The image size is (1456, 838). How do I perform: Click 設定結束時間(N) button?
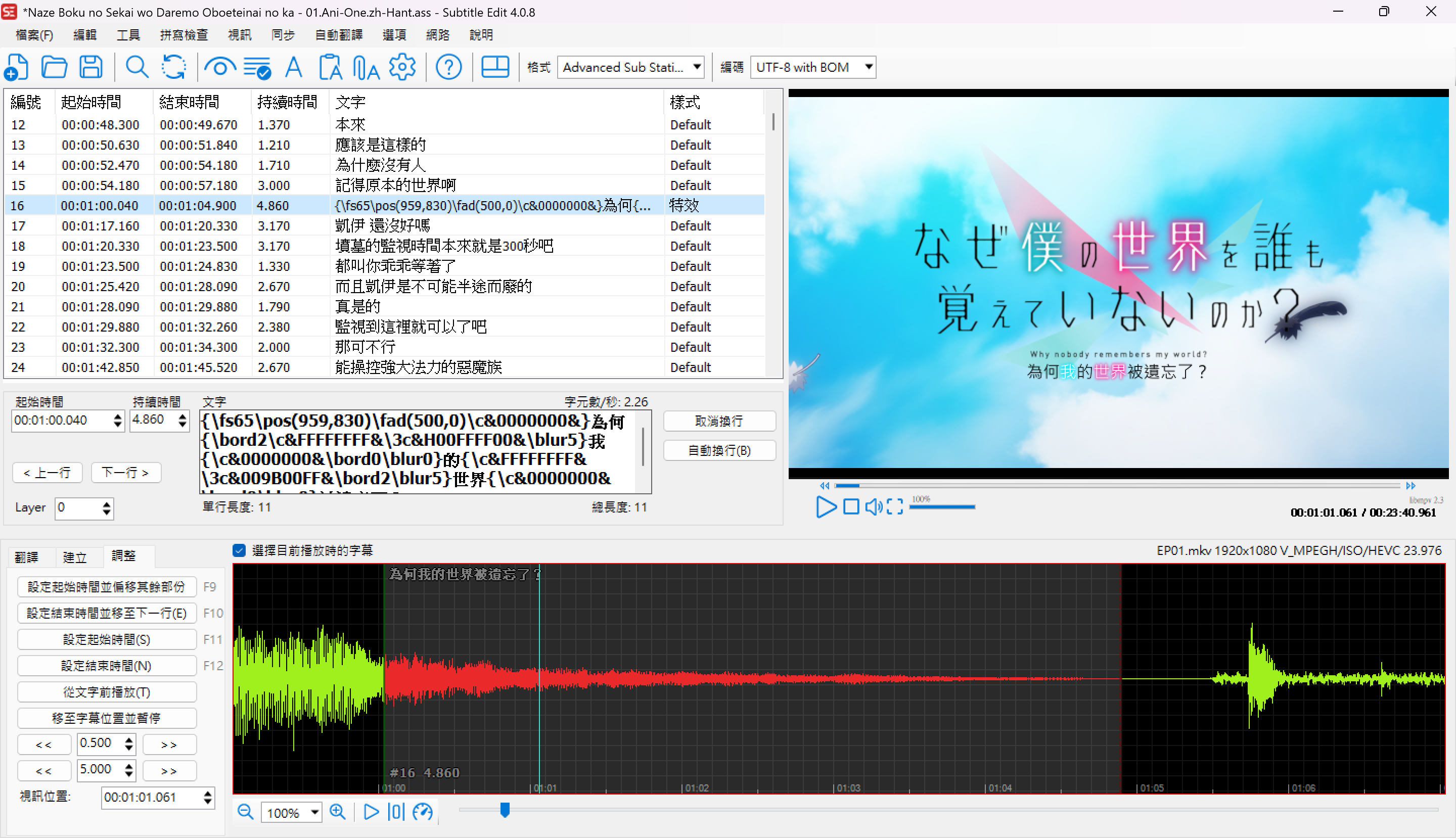[107, 665]
